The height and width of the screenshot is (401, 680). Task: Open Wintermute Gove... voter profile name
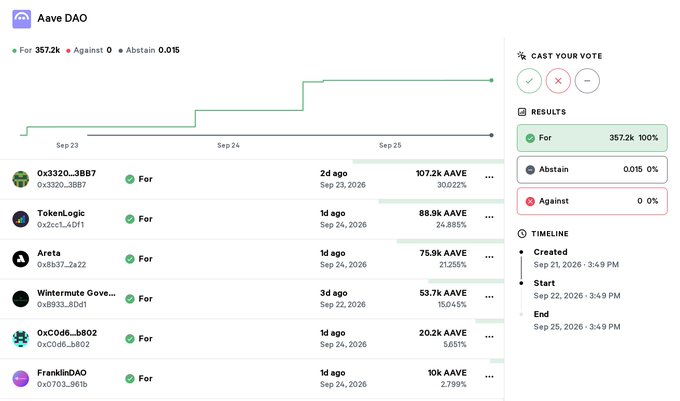coord(76,293)
